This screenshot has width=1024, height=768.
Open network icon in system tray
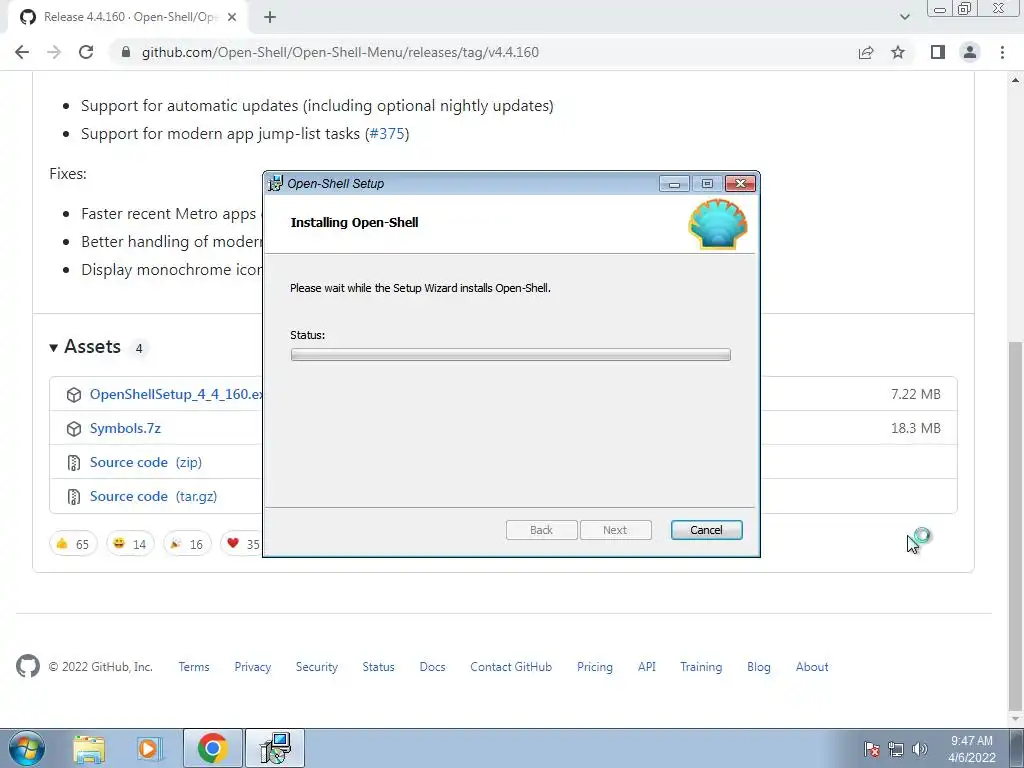pos(895,749)
